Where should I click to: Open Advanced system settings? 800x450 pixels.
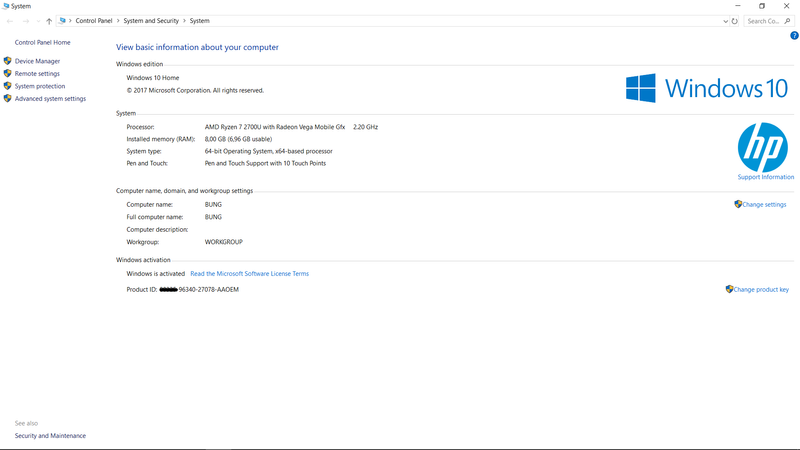50,99
